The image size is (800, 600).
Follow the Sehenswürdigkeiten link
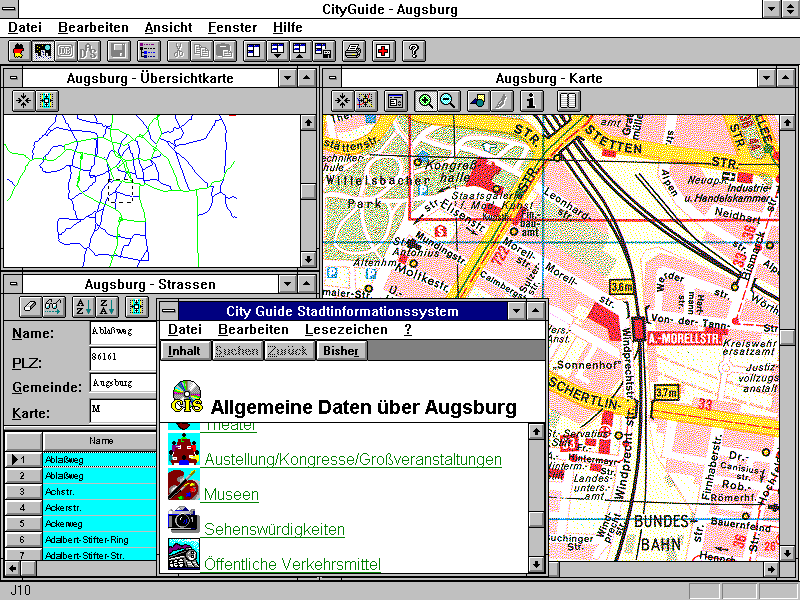point(274,529)
